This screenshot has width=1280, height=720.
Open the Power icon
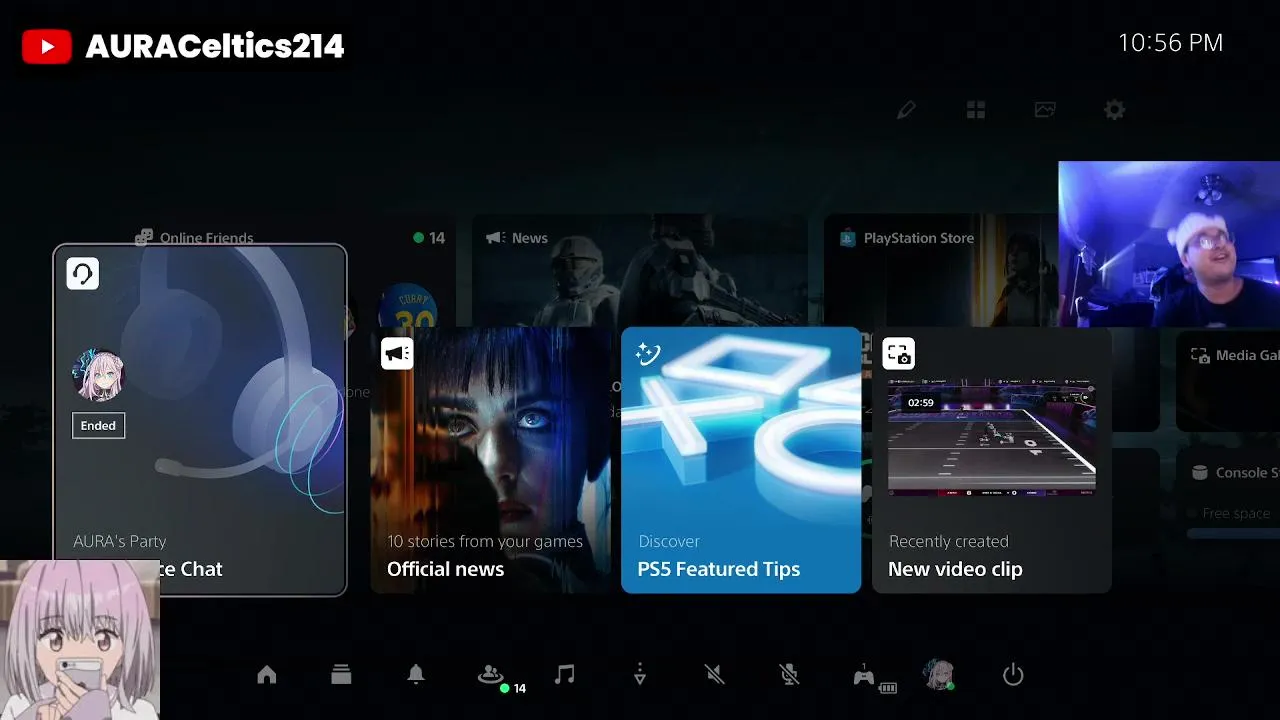point(1013,675)
